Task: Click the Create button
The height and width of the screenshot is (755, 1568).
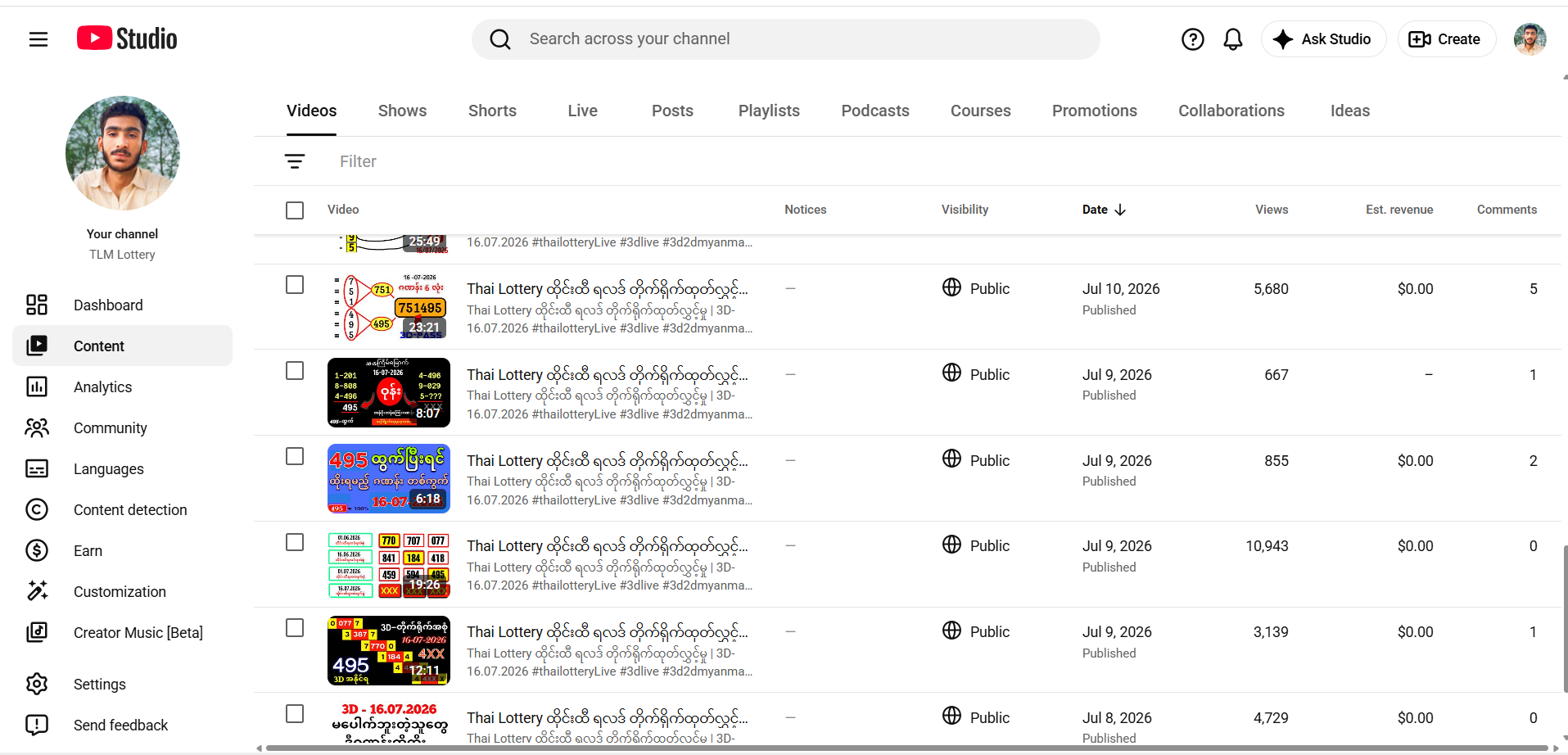Action: tap(1446, 39)
